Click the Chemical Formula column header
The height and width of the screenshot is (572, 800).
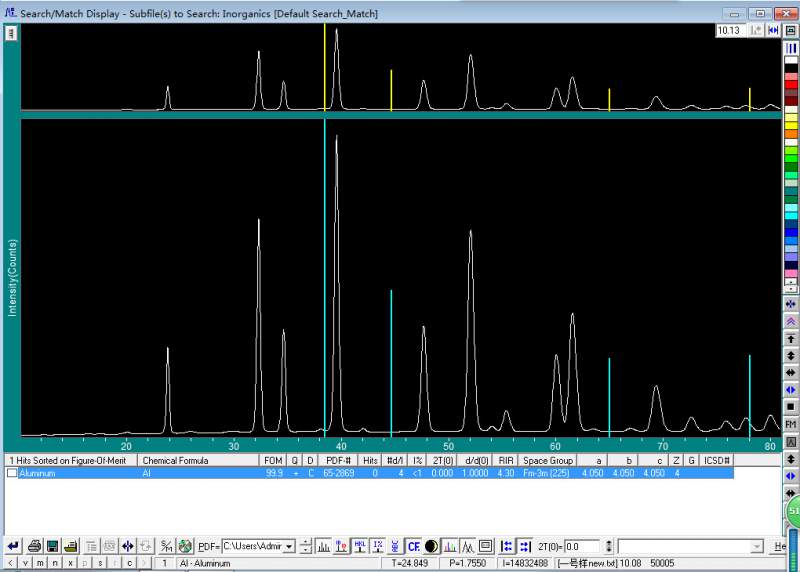pyautogui.click(x=175, y=460)
